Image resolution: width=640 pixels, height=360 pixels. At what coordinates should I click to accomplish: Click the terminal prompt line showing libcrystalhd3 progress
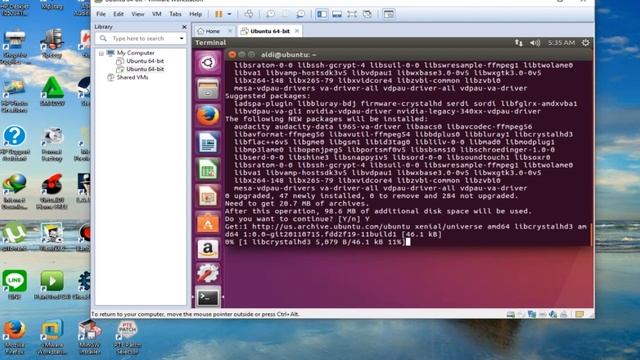[x=318, y=242]
